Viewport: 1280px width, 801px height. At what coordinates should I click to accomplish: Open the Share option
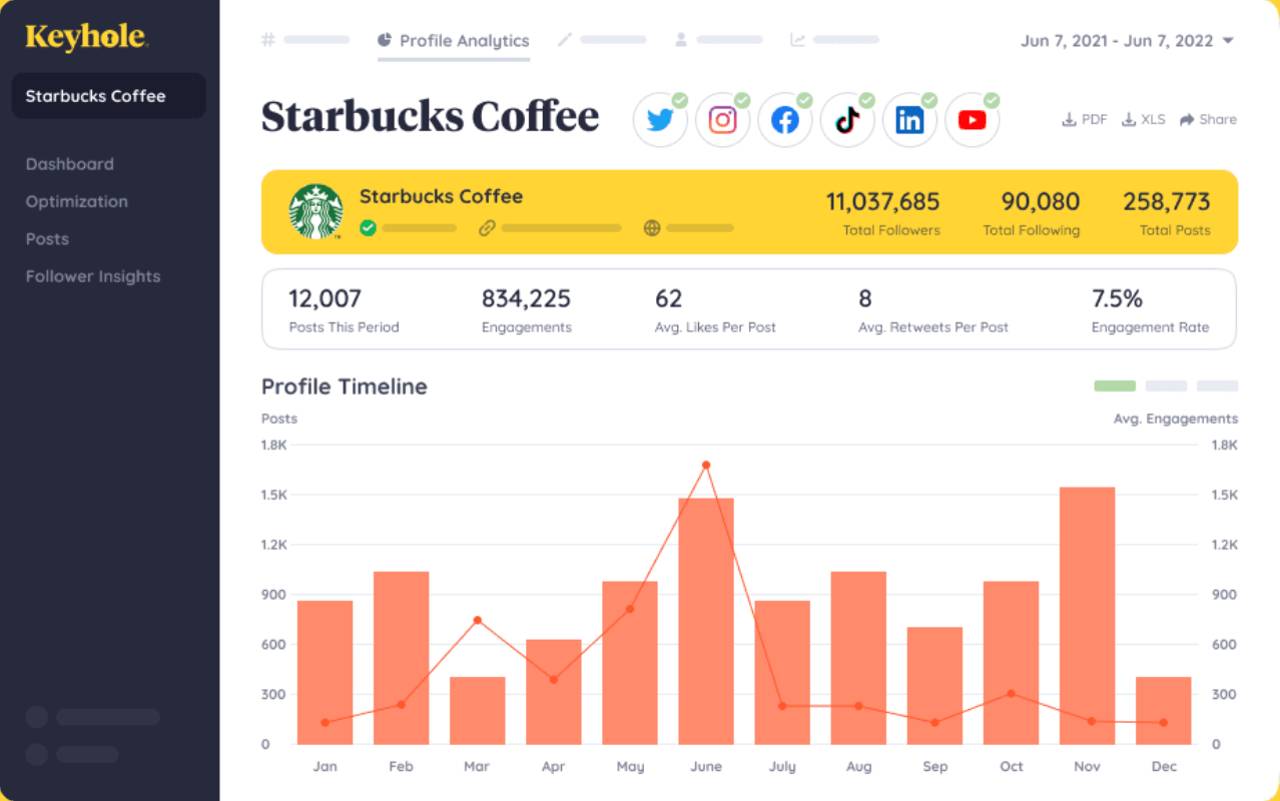pyautogui.click(x=1208, y=119)
